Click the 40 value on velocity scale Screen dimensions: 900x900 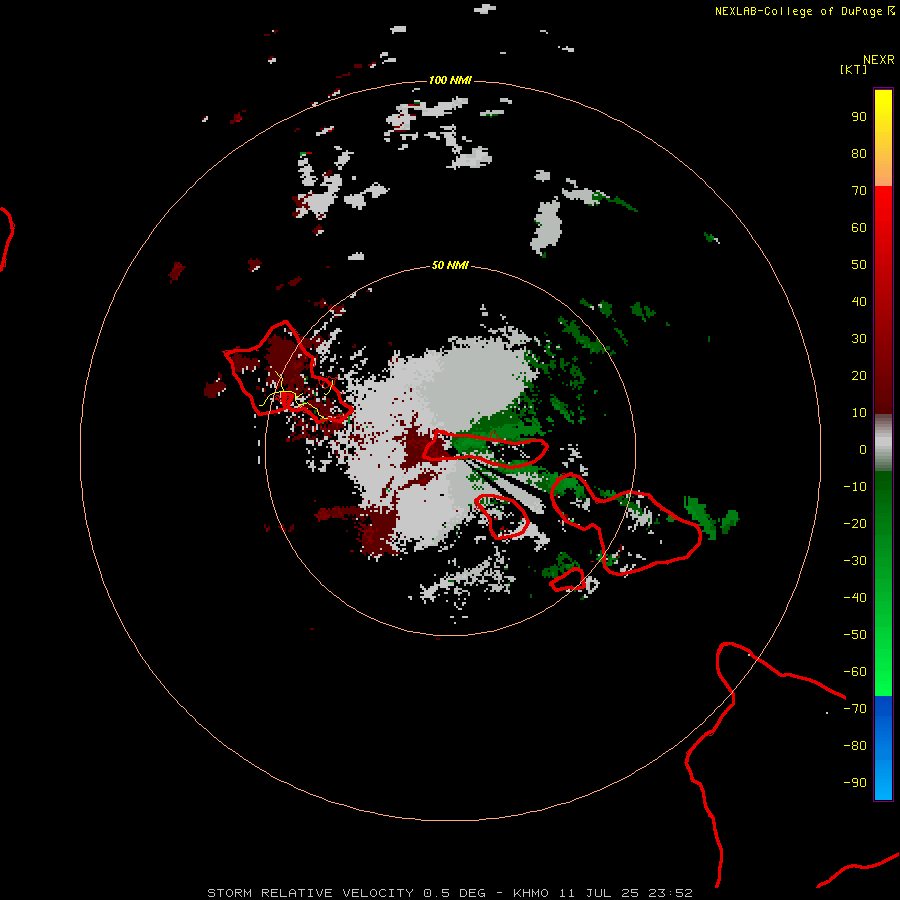(x=859, y=302)
